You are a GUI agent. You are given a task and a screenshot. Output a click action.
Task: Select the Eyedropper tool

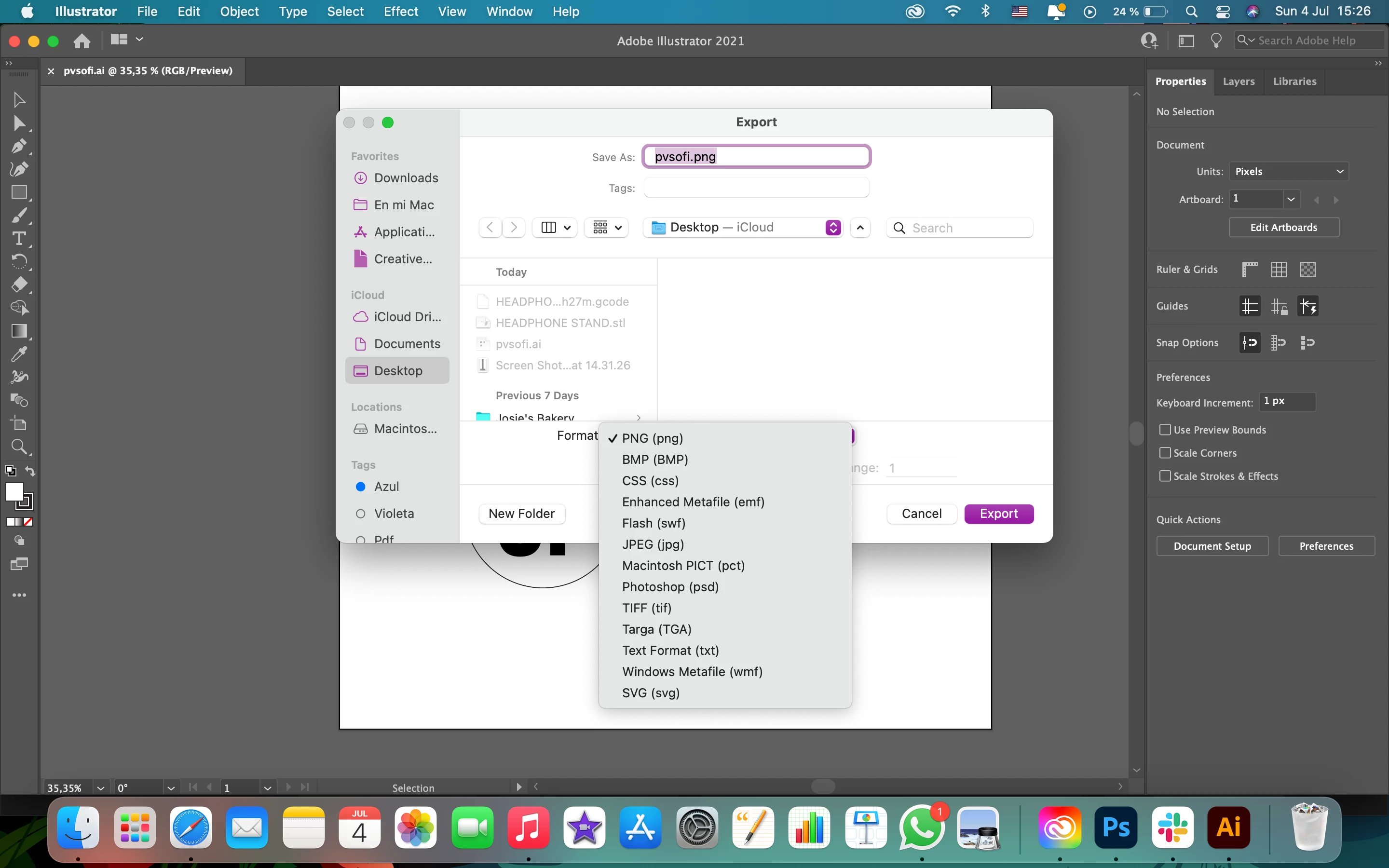pyautogui.click(x=18, y=354)
